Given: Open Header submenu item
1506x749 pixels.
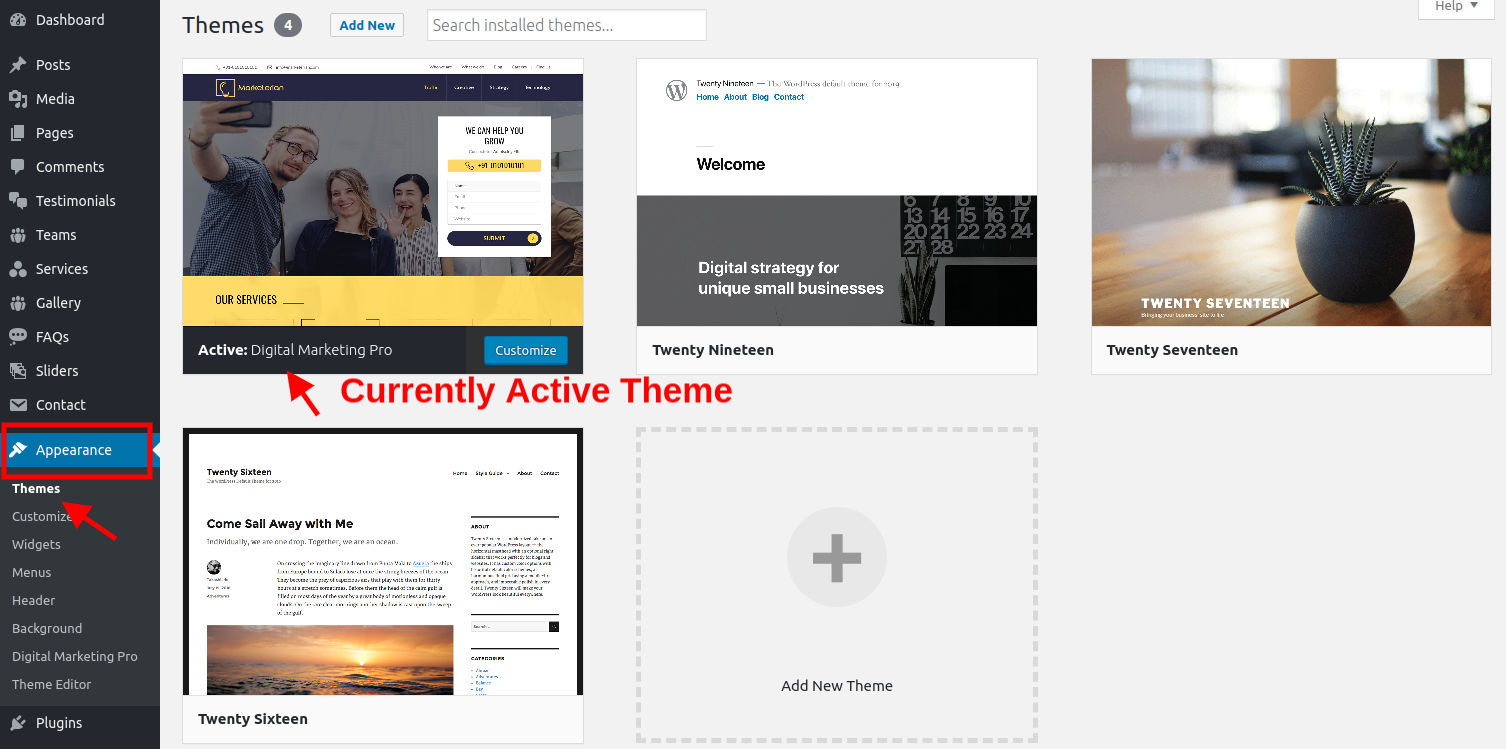Looking at the screenshot, I should click(x=33, y=601).
